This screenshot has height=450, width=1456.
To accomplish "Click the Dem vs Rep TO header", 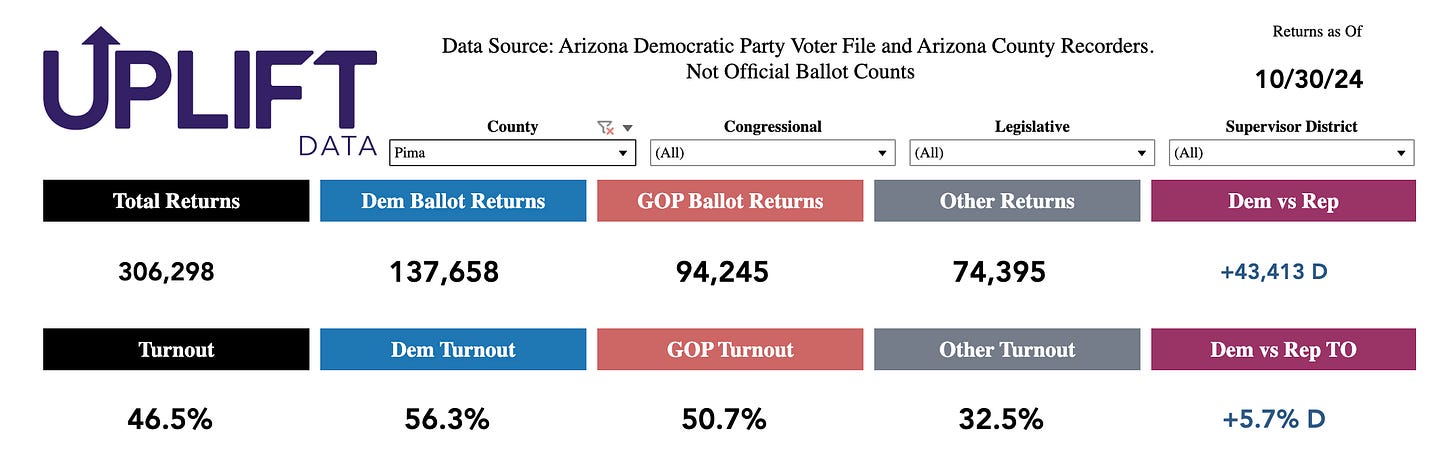I will [1283, 350].
